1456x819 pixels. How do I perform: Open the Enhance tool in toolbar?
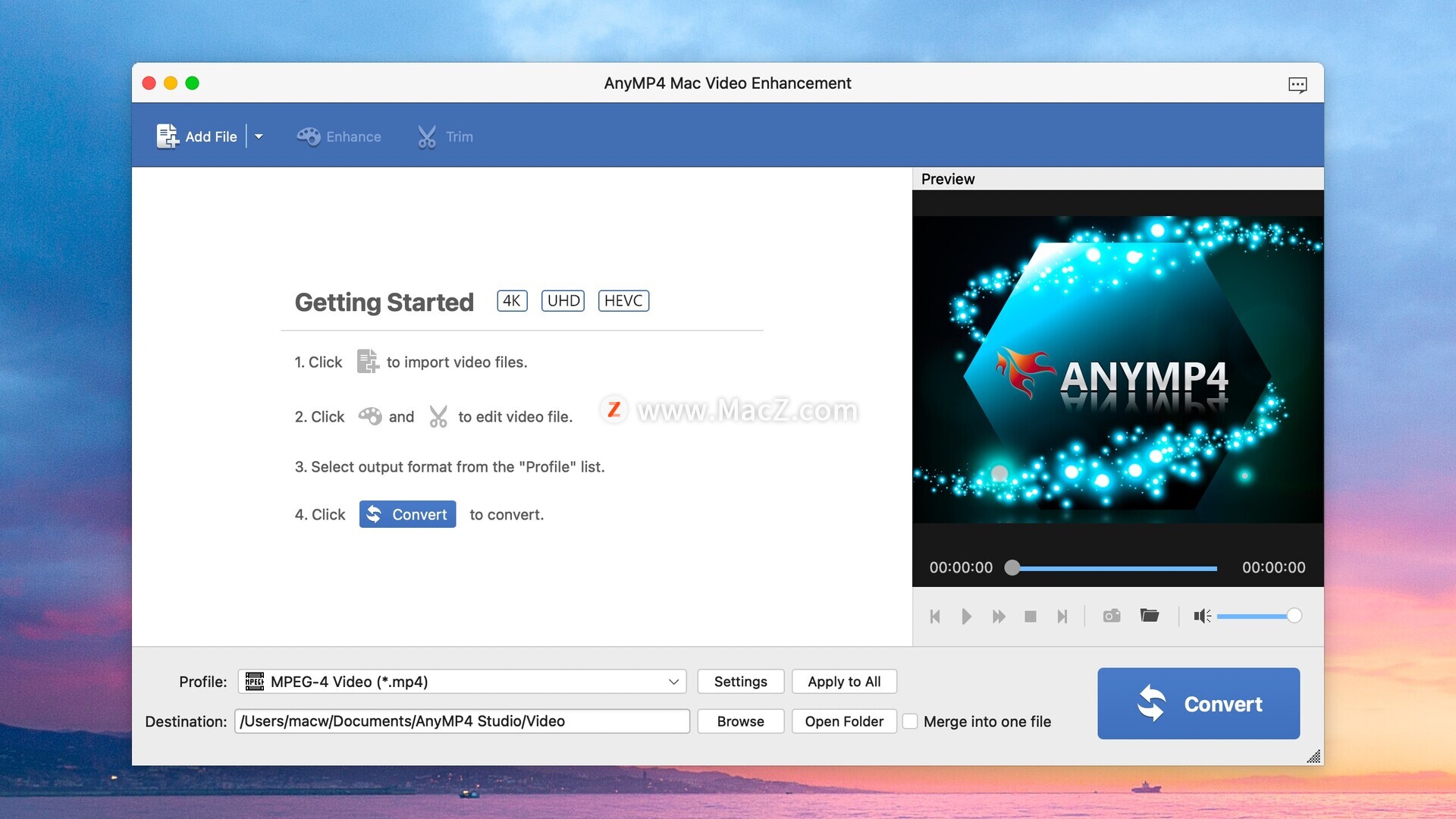pyautogui.click(x=339, y=136)
